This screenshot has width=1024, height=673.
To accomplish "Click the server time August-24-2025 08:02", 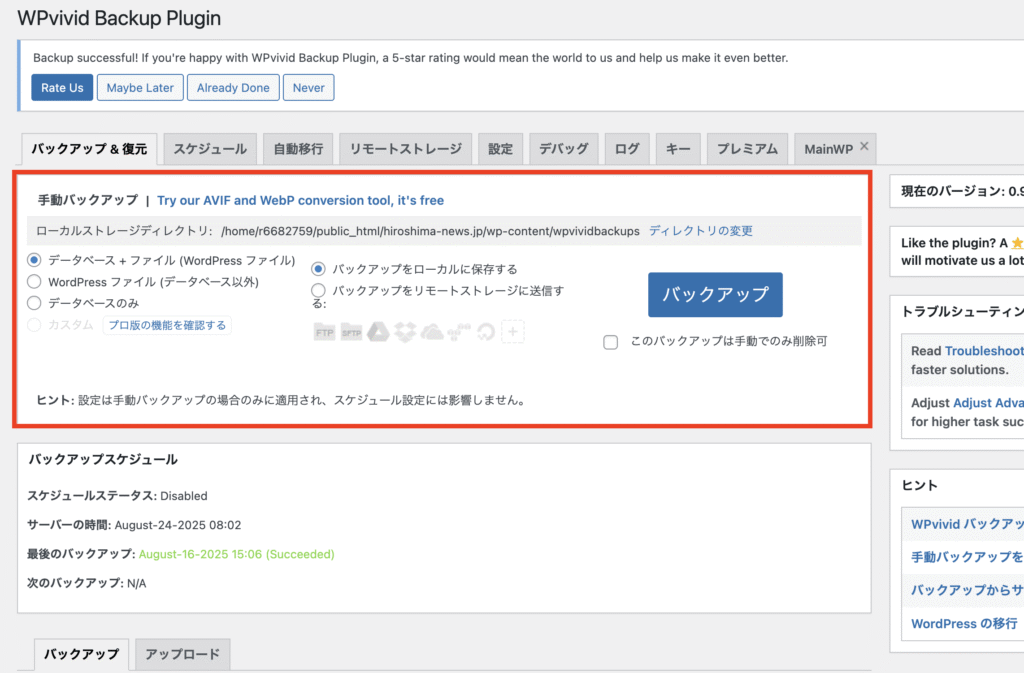I will coord(178,525).
